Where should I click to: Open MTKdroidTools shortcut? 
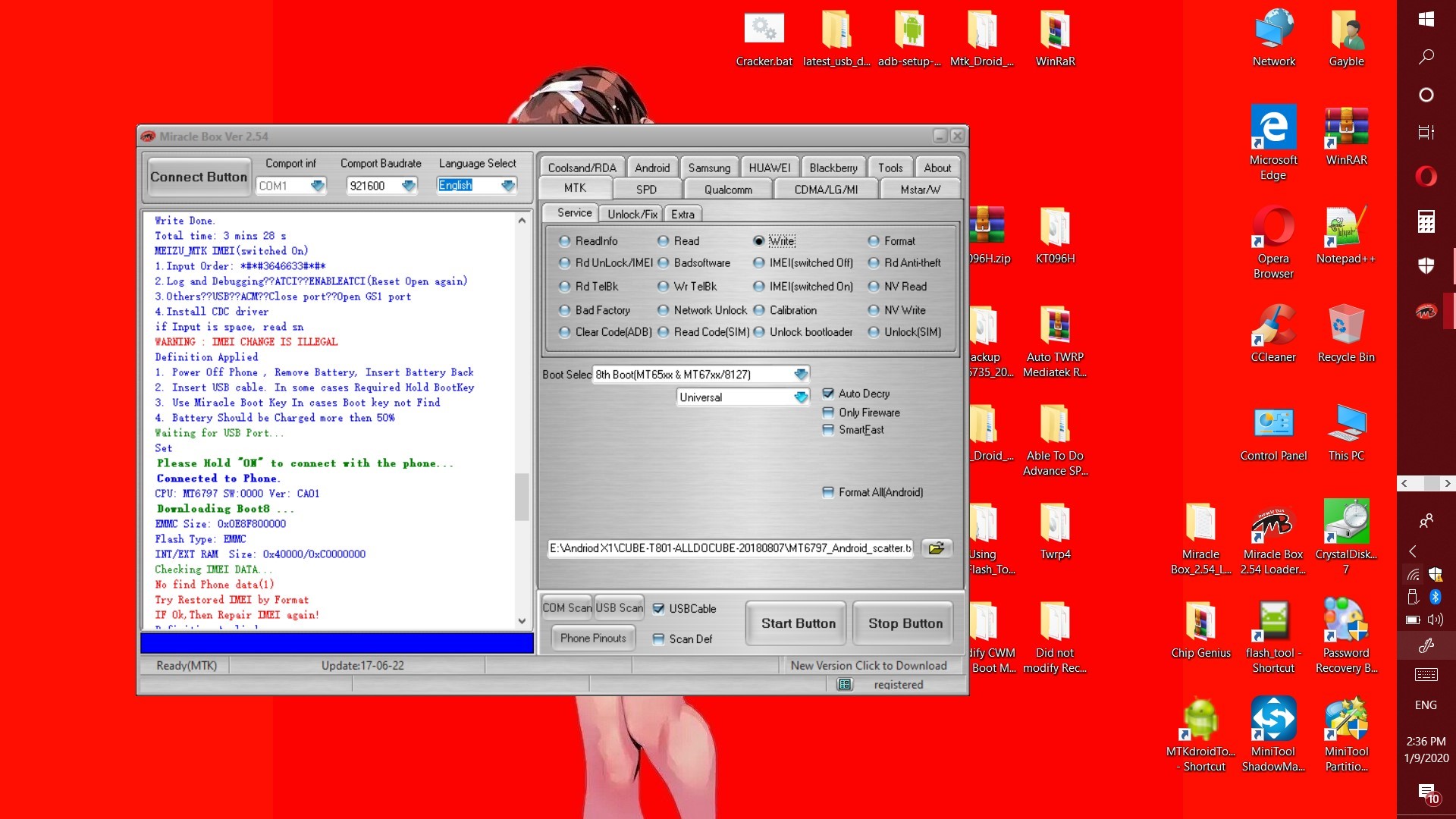click(1201, 736)
